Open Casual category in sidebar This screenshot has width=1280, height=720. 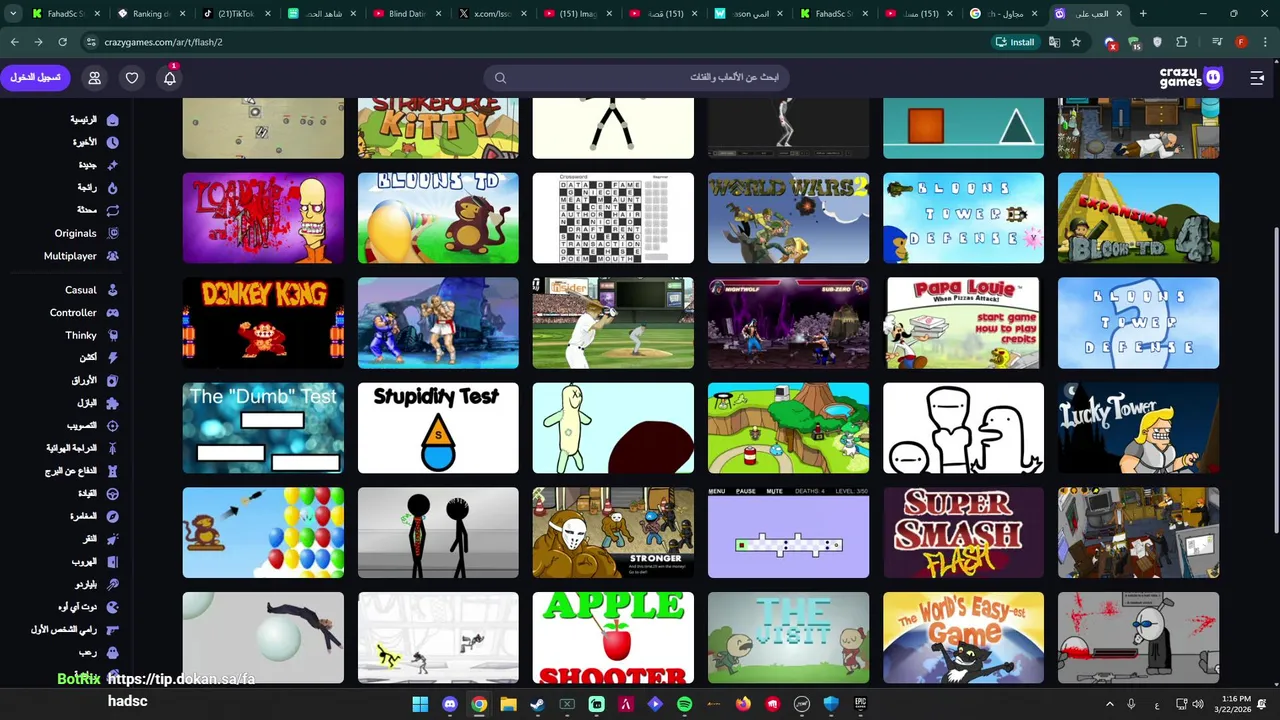(92, 290)
